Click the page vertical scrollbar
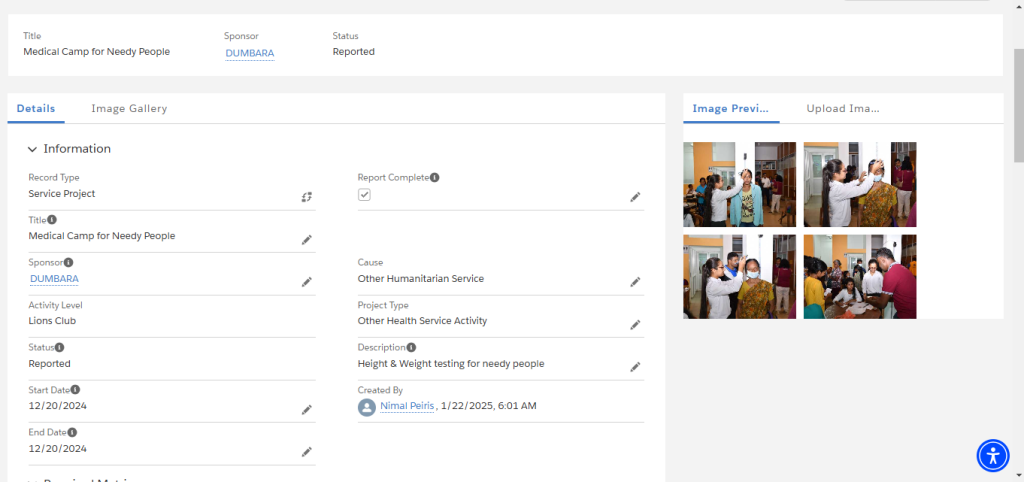This screenshot has width=1024, height=482. click(1018, 104)
